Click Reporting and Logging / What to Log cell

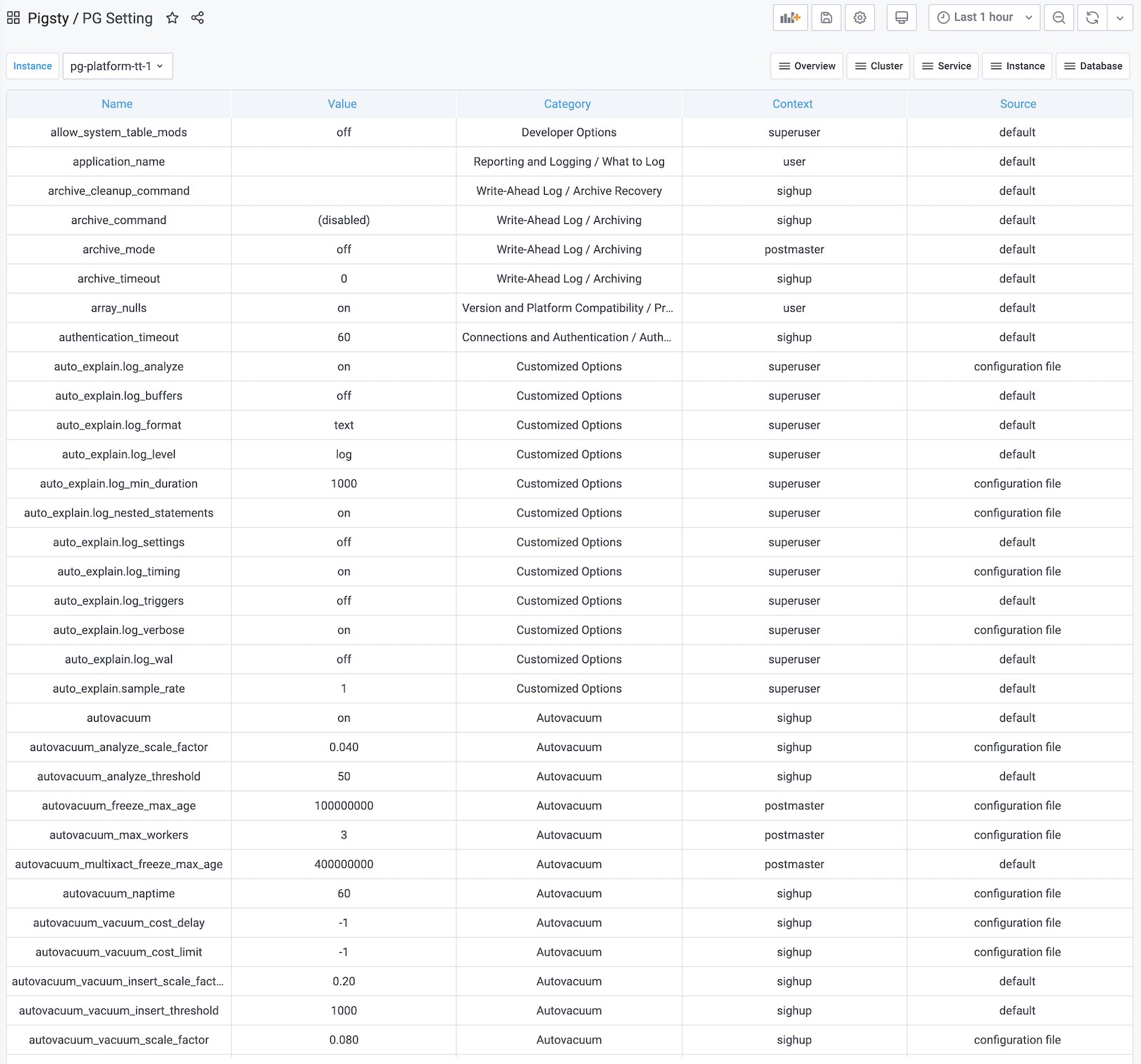(569, 162)
